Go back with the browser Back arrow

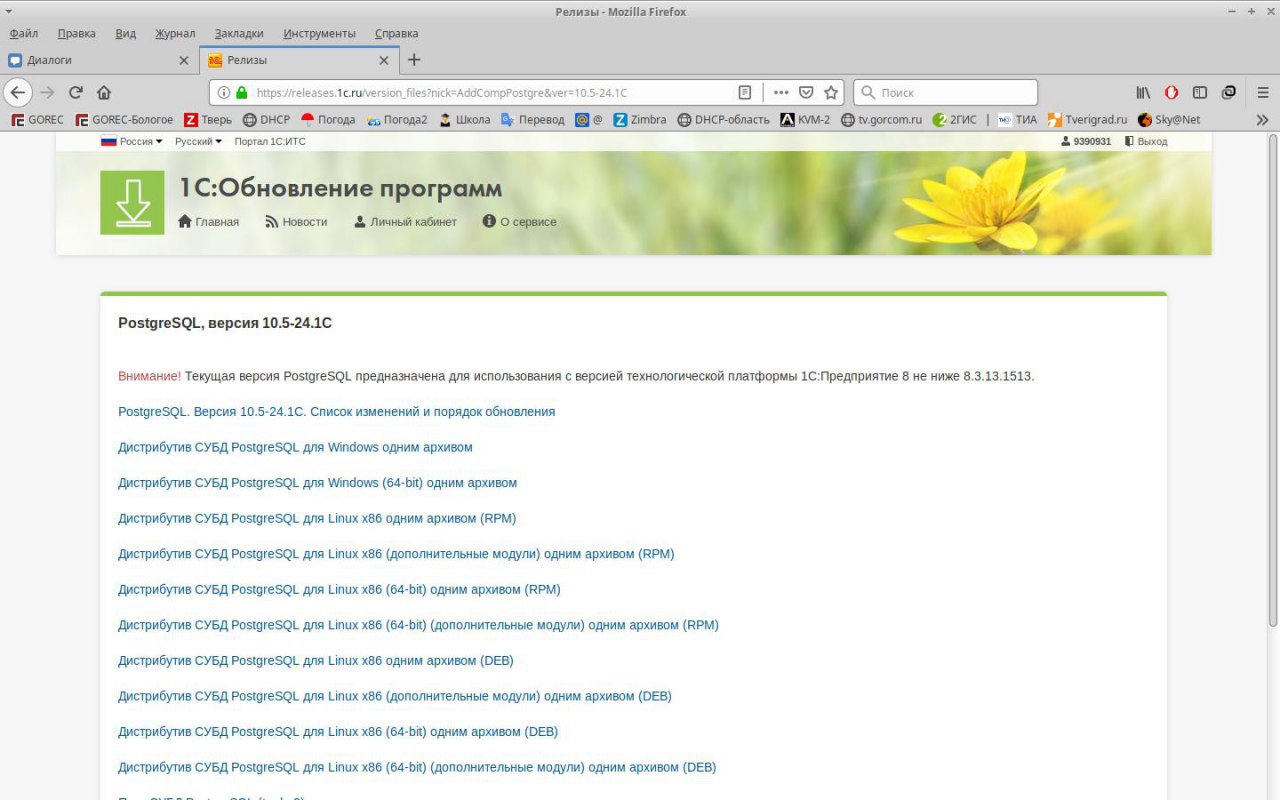point(18,92)
